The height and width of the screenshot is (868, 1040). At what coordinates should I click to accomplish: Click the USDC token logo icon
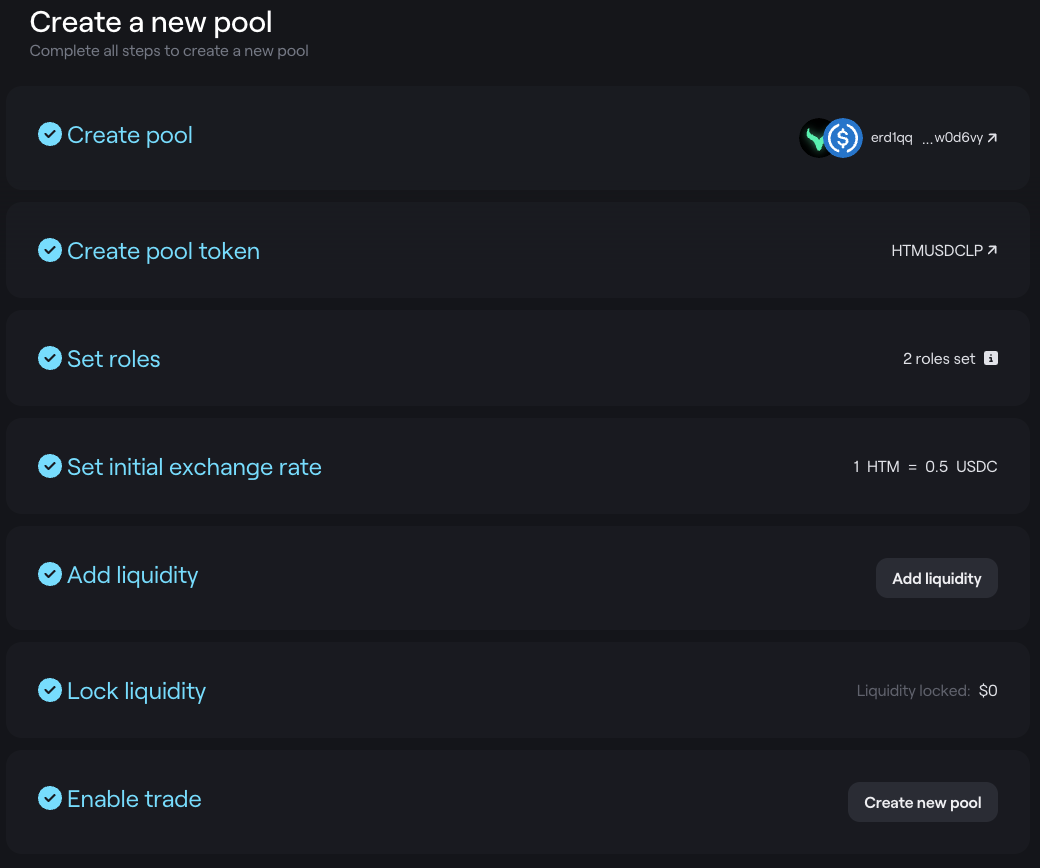(843, 138)
